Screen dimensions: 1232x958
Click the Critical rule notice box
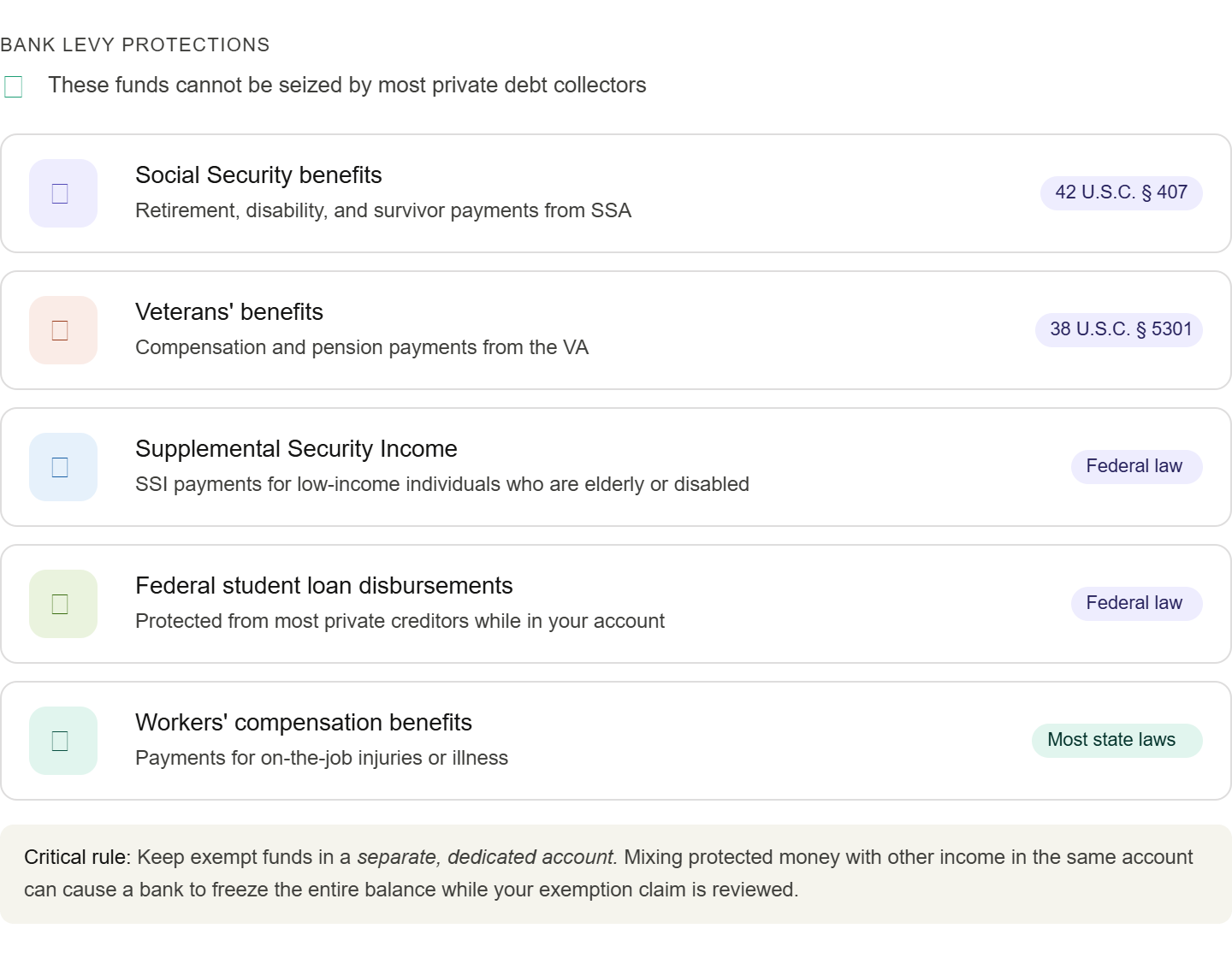pos(616,874)
